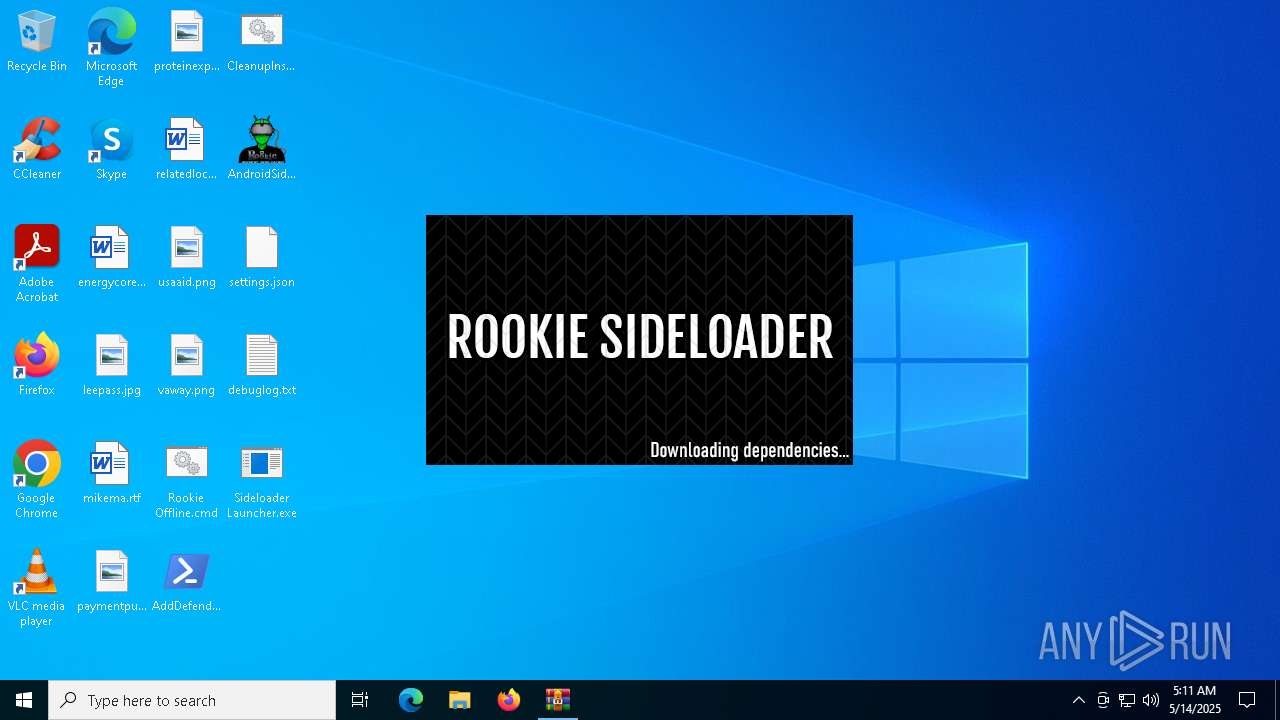The width and height of the screenshot is (1280, 720).
Task: Open the Windows Start menu
Action: coord(24,700)
